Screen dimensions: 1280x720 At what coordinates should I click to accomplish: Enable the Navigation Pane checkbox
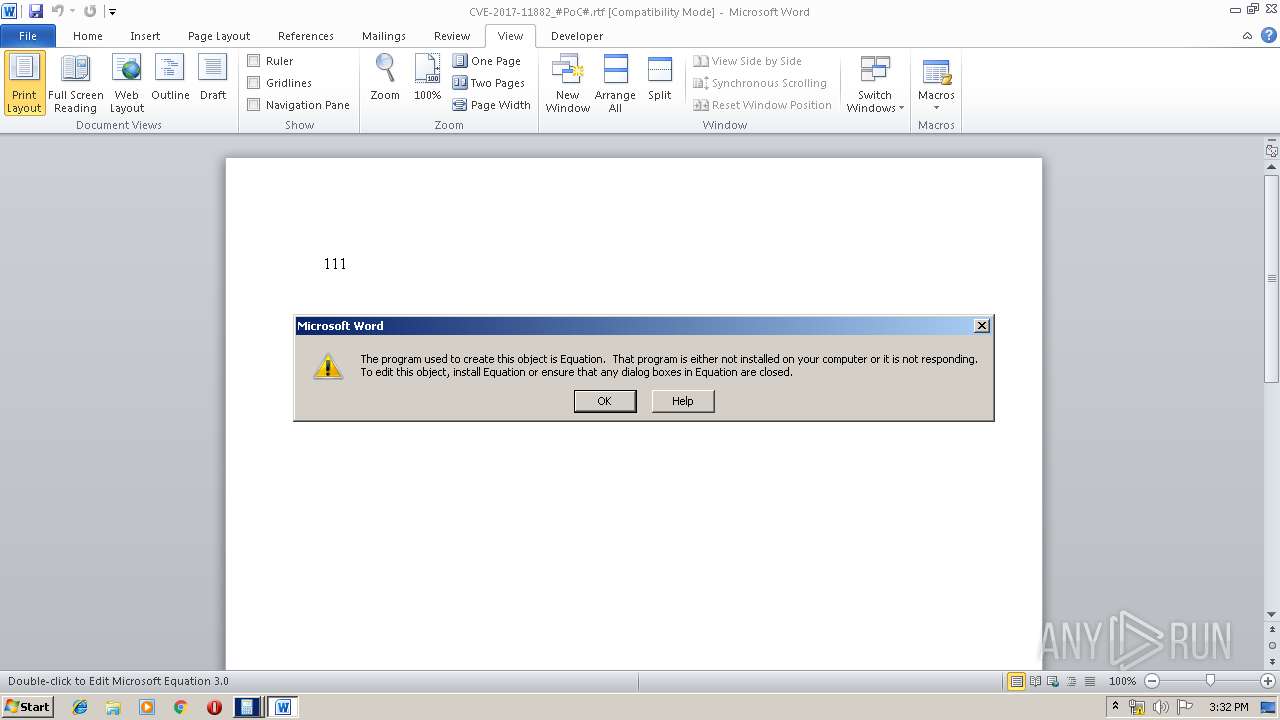coord(254,105)
